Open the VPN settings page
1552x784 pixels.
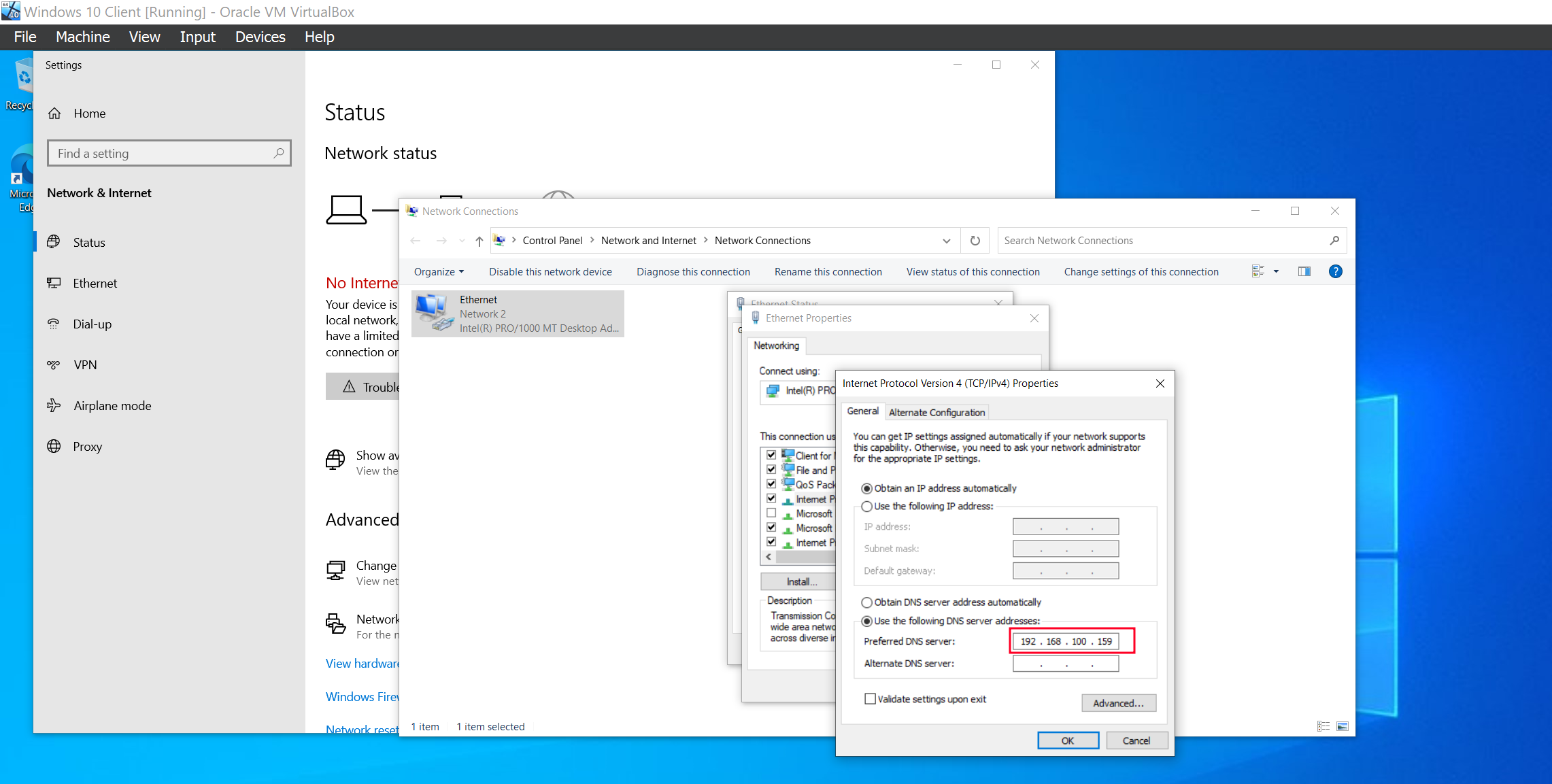point(85,364)
